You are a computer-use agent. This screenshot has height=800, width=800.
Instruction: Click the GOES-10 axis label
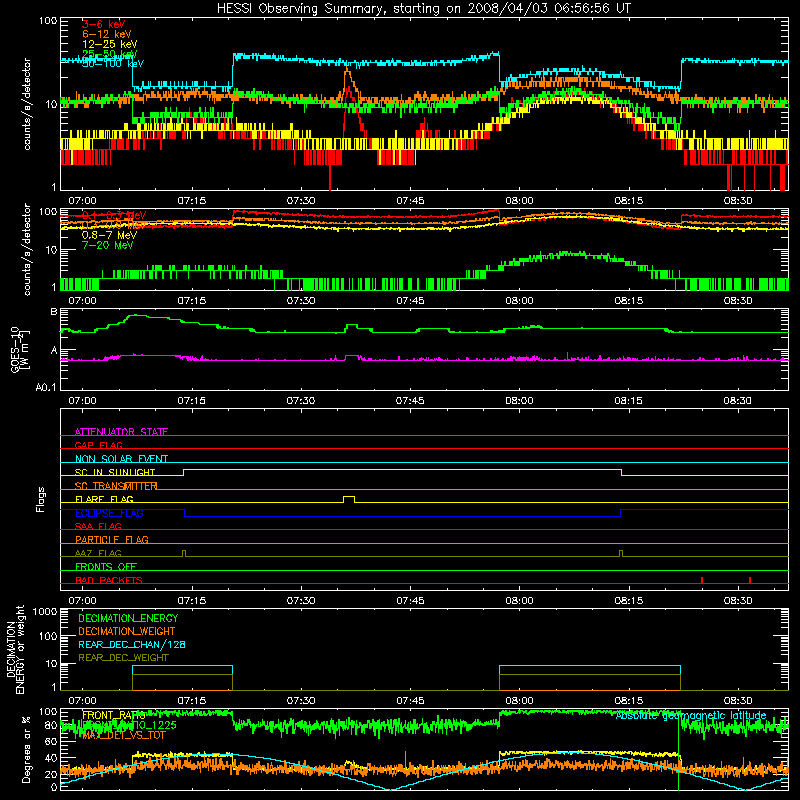[x=15, y=349]
